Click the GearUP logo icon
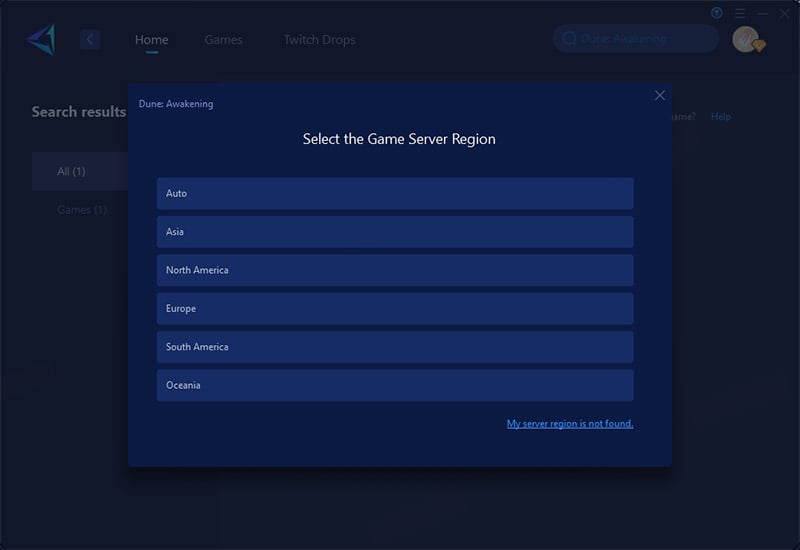 coord(41,39)
